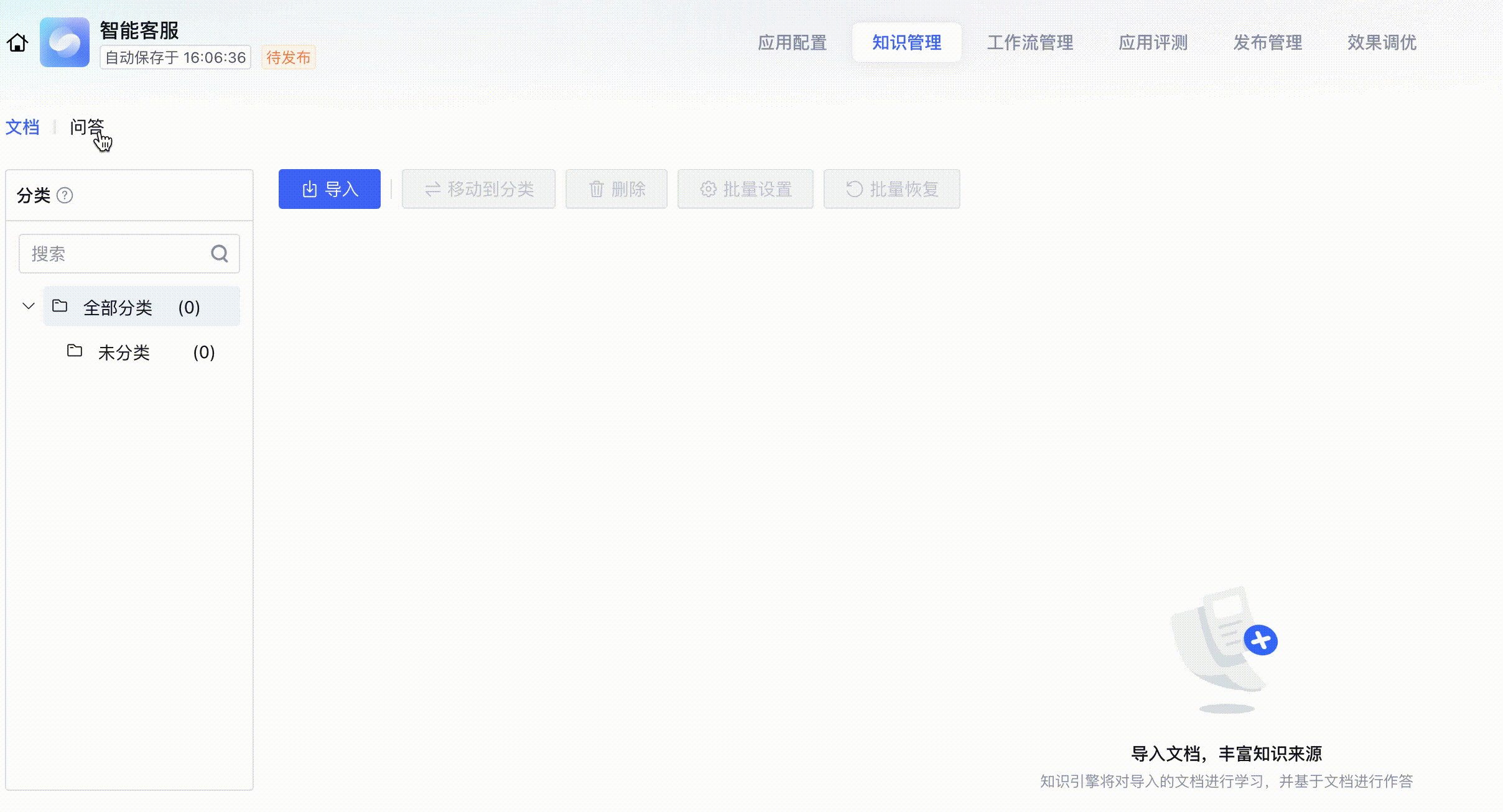Click the help icon beside 分类
Image resolution: width=1503 pixels, height=812 pixels.
[x=65, y=195]
